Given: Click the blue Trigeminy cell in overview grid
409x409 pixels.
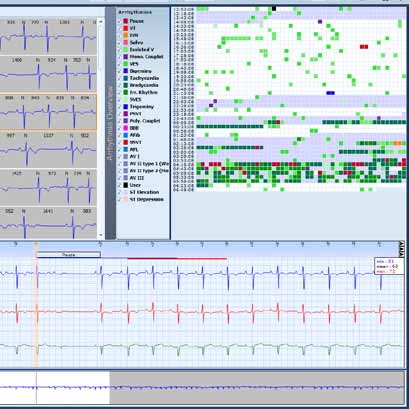Looking at the screenshot, I should [330, 93].
